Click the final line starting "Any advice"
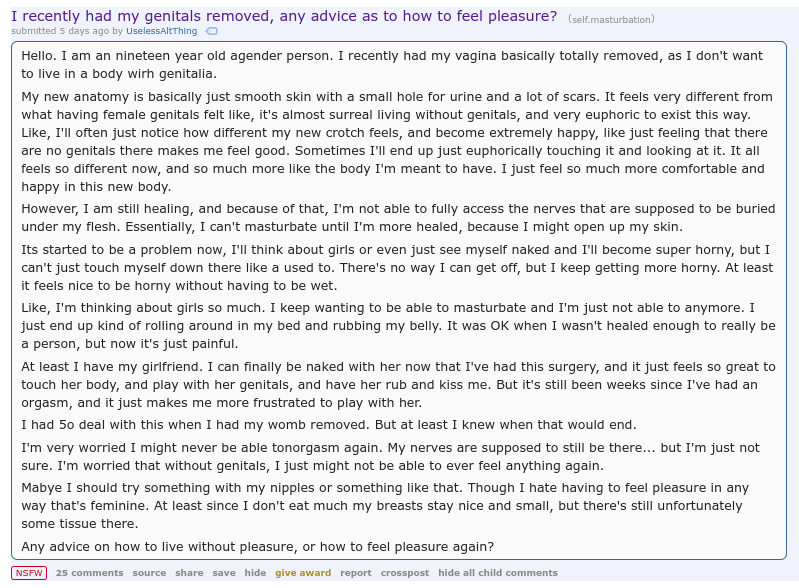Viewport: 799px width, 588px height. (x=257, y=547)
